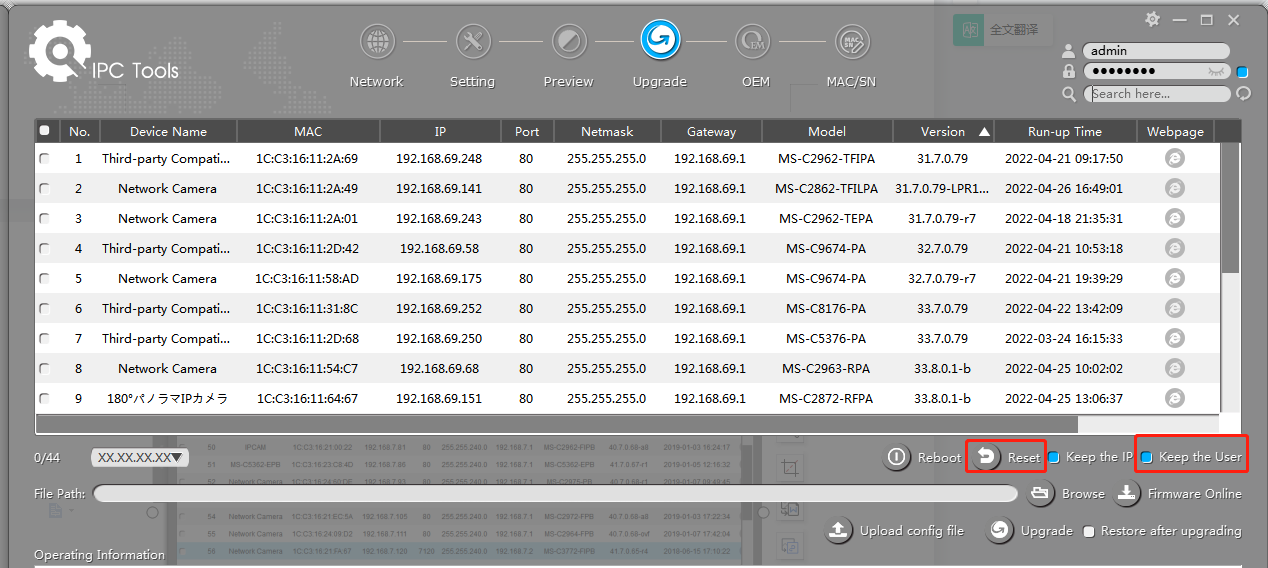The image size is (1268, 568).
Task: Reset the selected devices
Action: (x=1007, y=457)
